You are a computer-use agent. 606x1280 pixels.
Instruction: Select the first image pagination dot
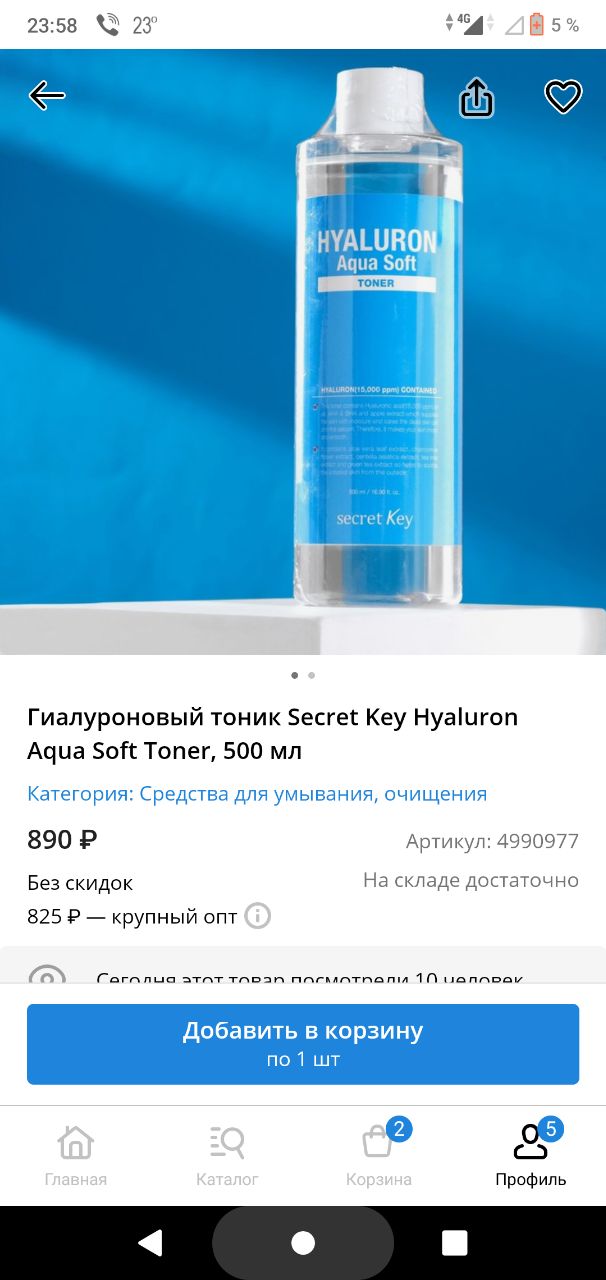tap(294, 675)
